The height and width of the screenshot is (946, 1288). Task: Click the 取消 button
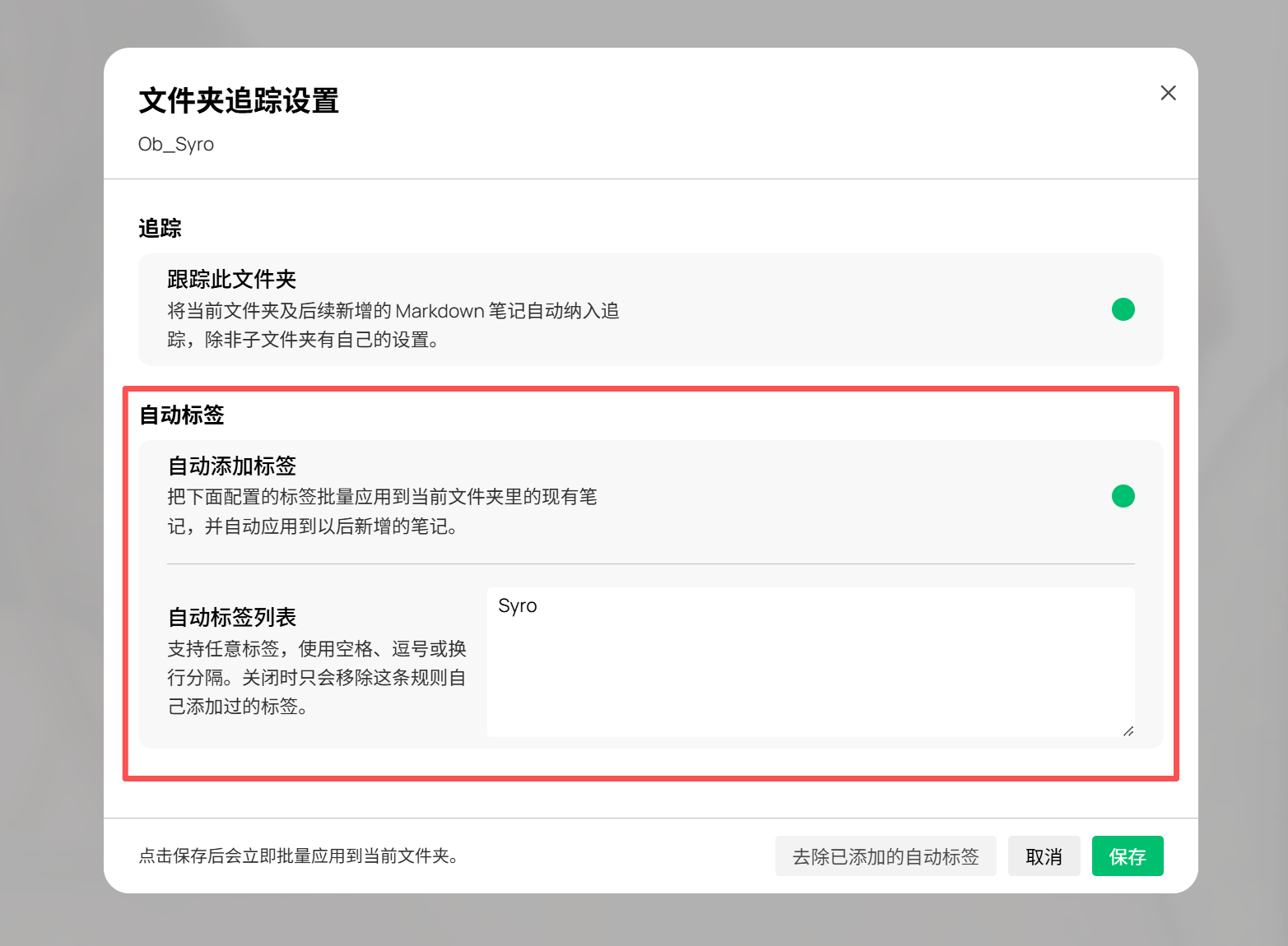tap(1044, 856)
